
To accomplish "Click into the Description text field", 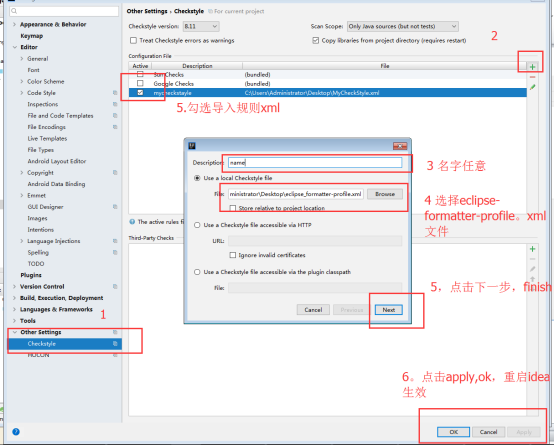I will pyautogui.click(x=315, y=163).
